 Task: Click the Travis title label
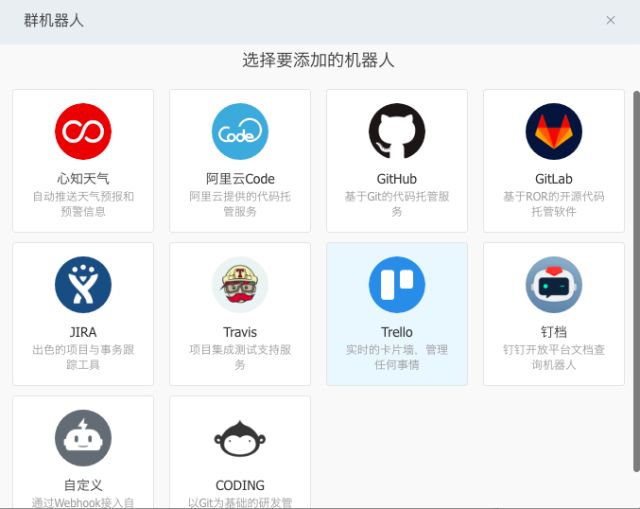[x=240, y=332]
